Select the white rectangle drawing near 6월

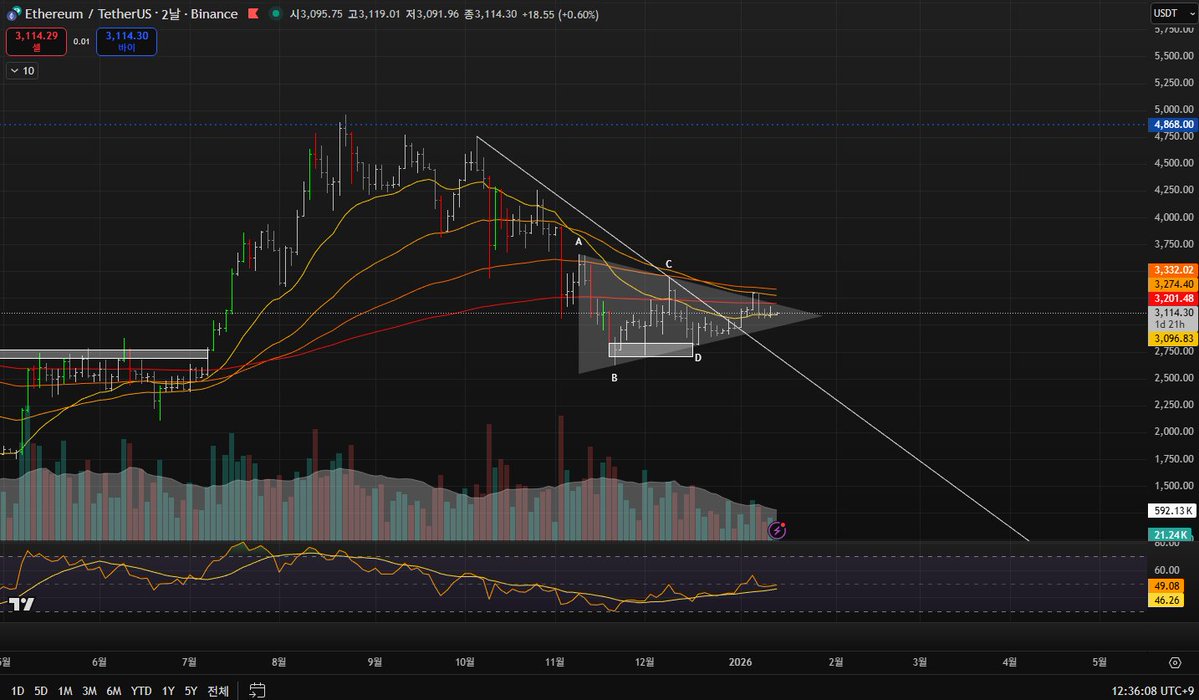103,353
